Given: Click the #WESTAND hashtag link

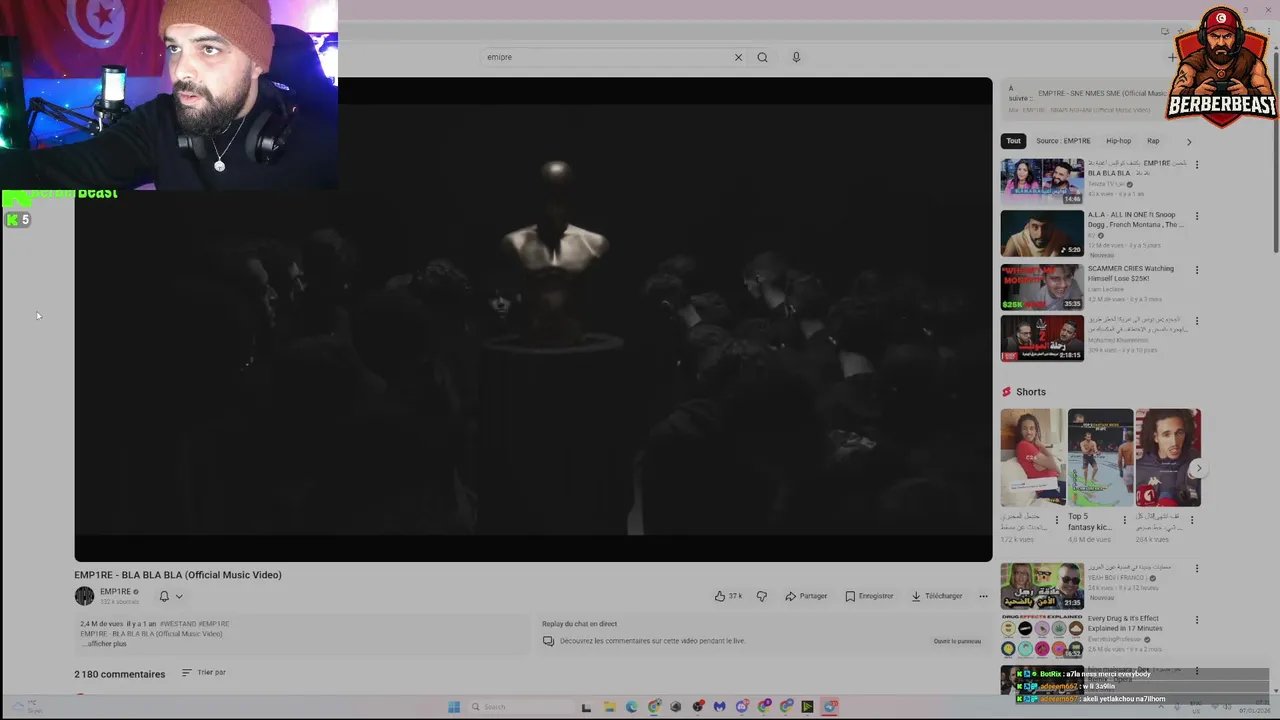Looking at the screenshot, I should [x=177, y=624].
